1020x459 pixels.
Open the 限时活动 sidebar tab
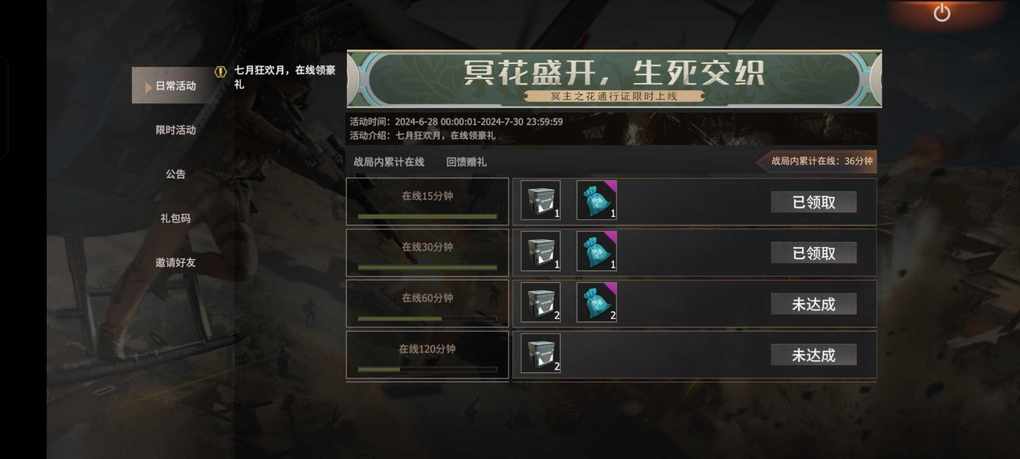coord(175,130)
